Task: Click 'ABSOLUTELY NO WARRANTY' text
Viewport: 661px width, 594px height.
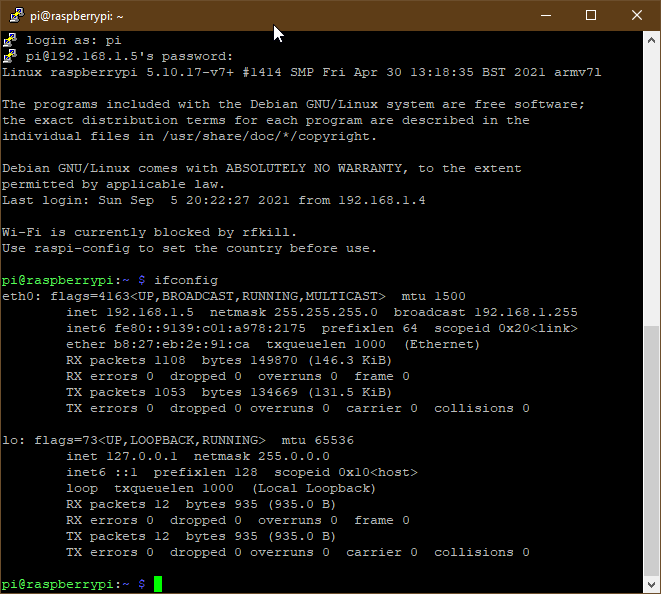Action: pos(314,168)
